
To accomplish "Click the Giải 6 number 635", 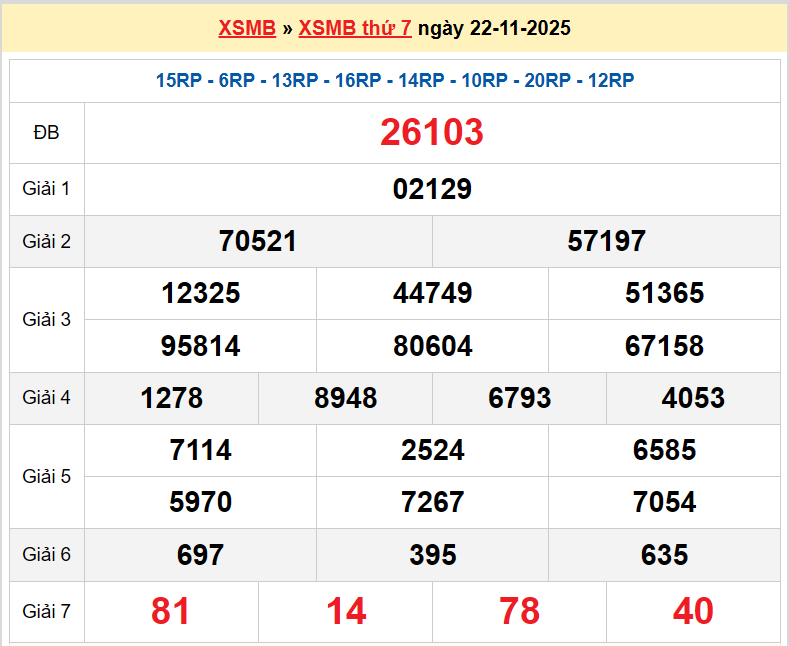I will 664,555.
